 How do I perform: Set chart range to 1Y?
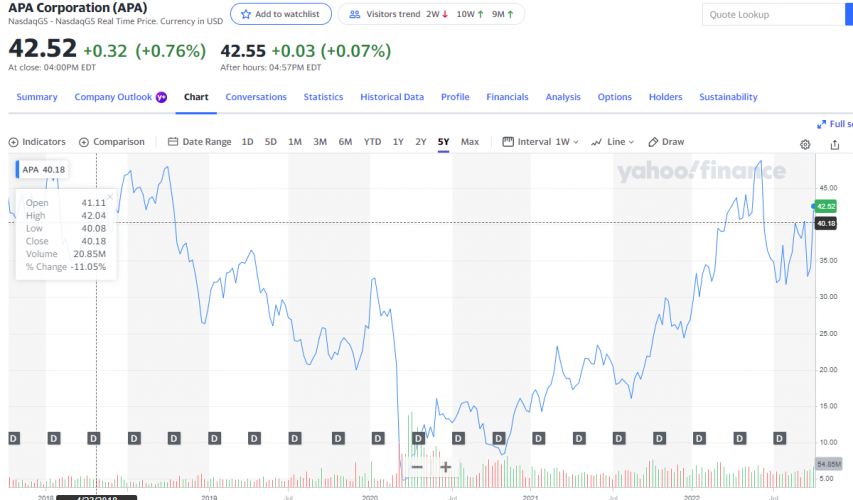coord(398,142)
